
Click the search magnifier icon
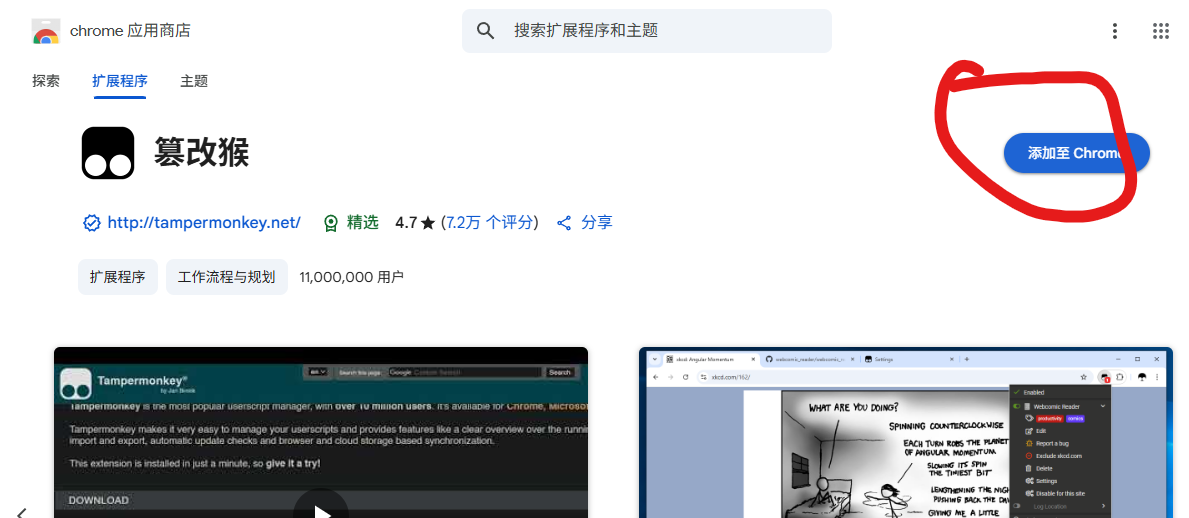pos(485,31)
